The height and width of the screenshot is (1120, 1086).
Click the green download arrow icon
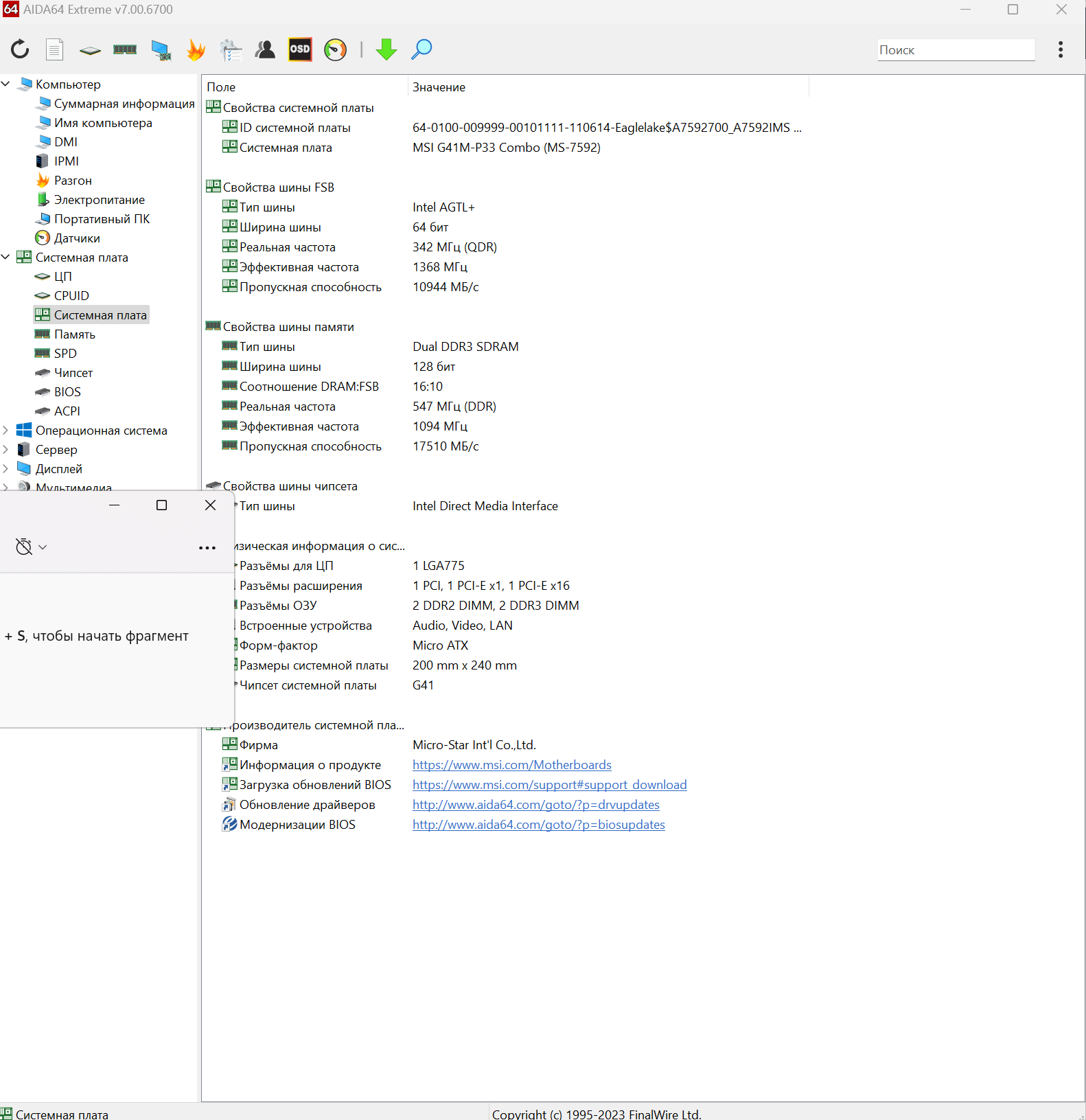(386, 49)
